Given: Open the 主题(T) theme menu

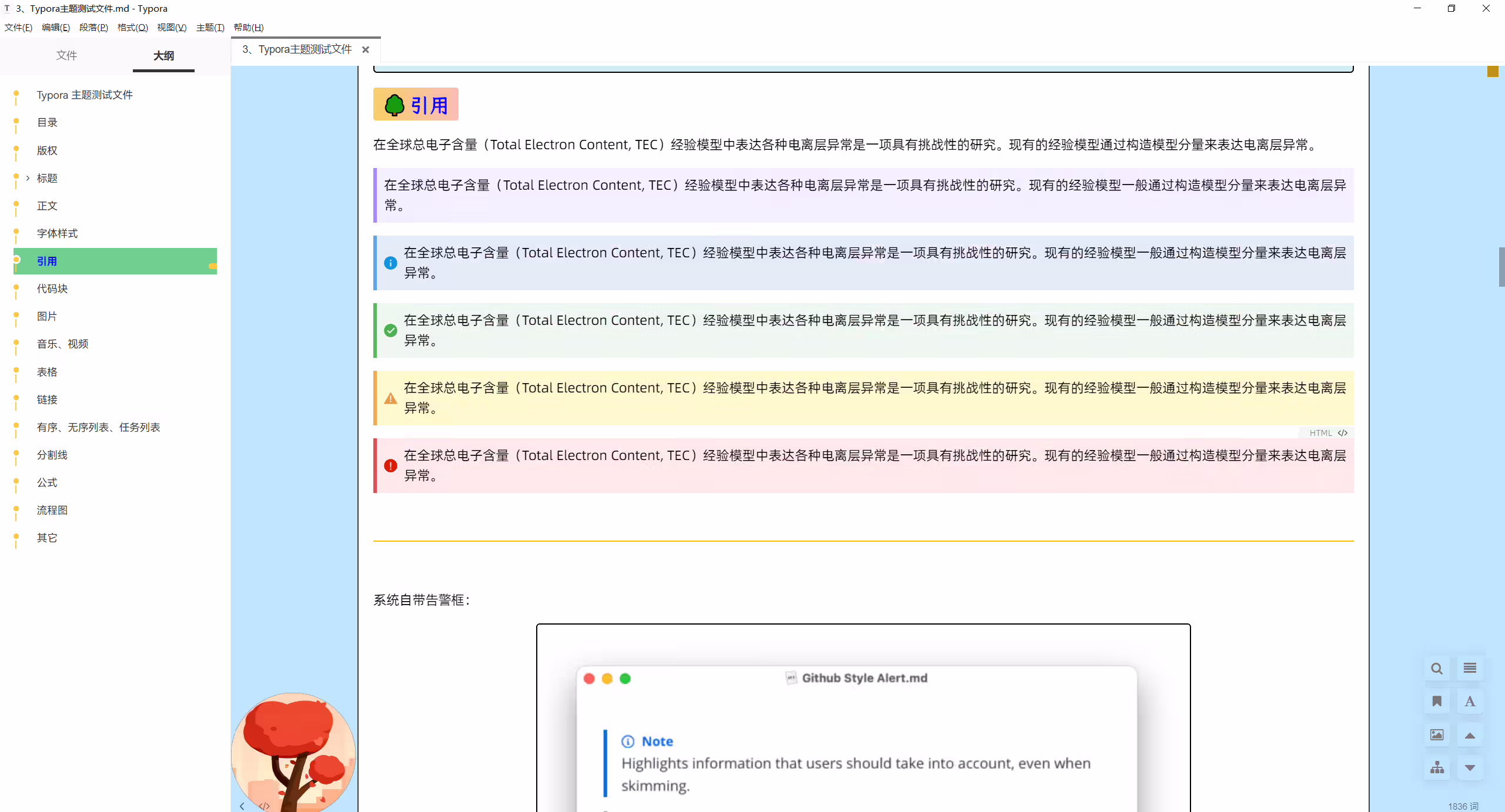Looking at the screenshot, I should coord(210,28).
